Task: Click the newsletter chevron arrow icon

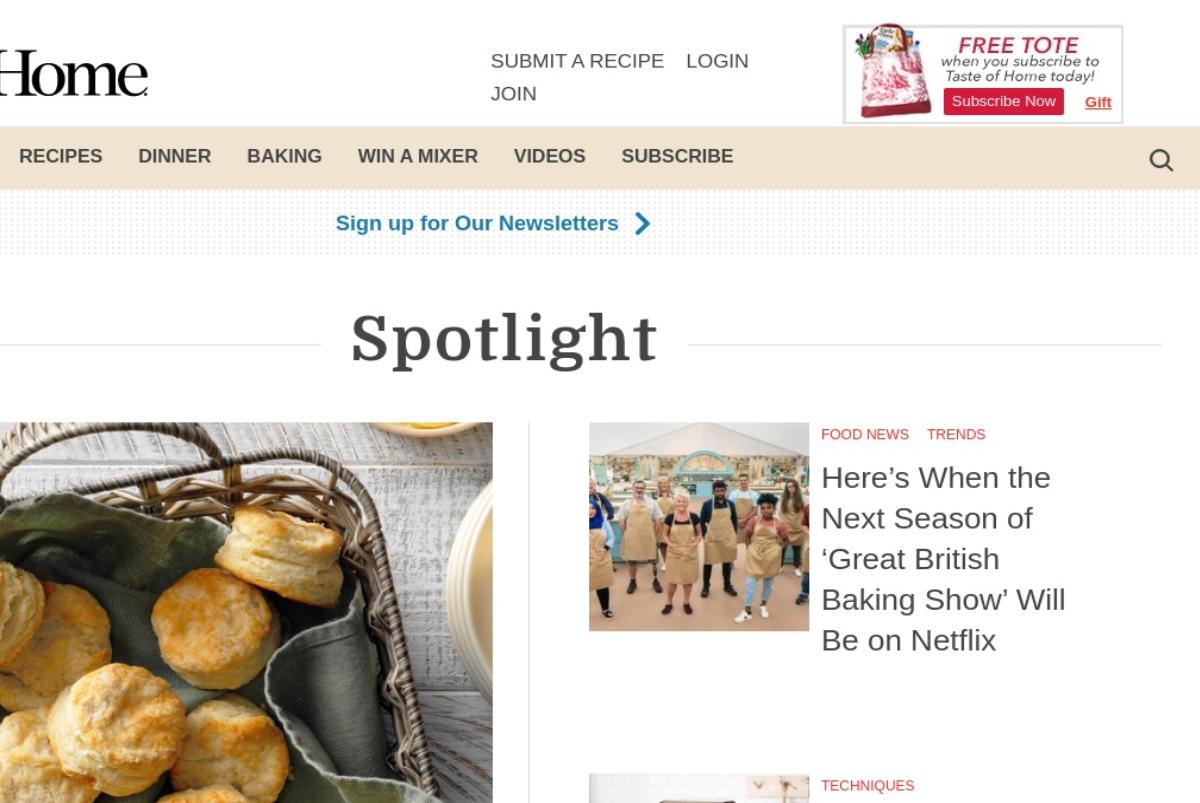Action: pyautogui.click(x=643, y=223)
